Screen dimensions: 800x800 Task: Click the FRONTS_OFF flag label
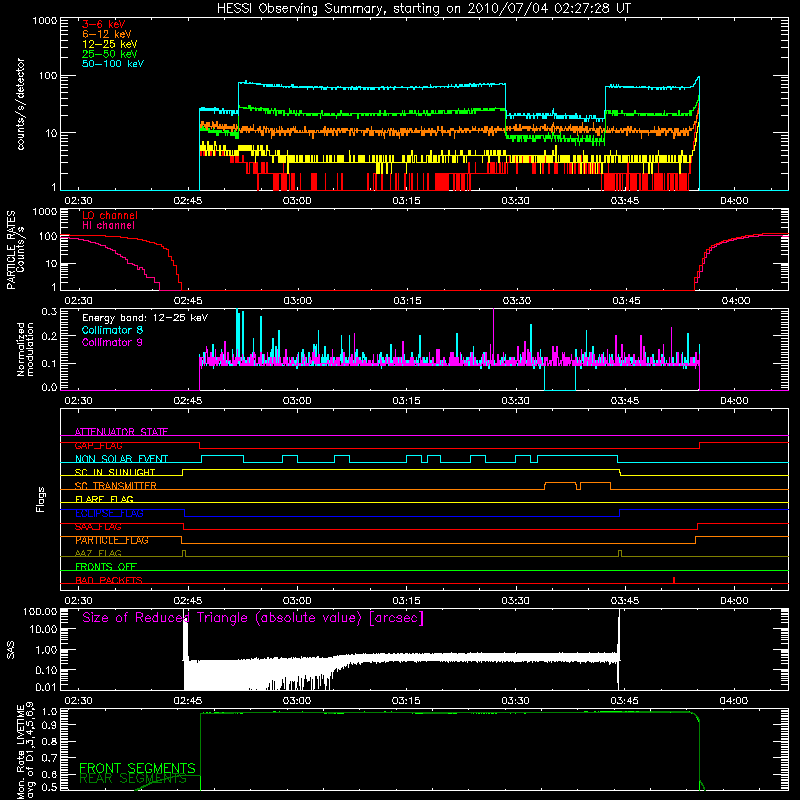click(x=106, y=567)
